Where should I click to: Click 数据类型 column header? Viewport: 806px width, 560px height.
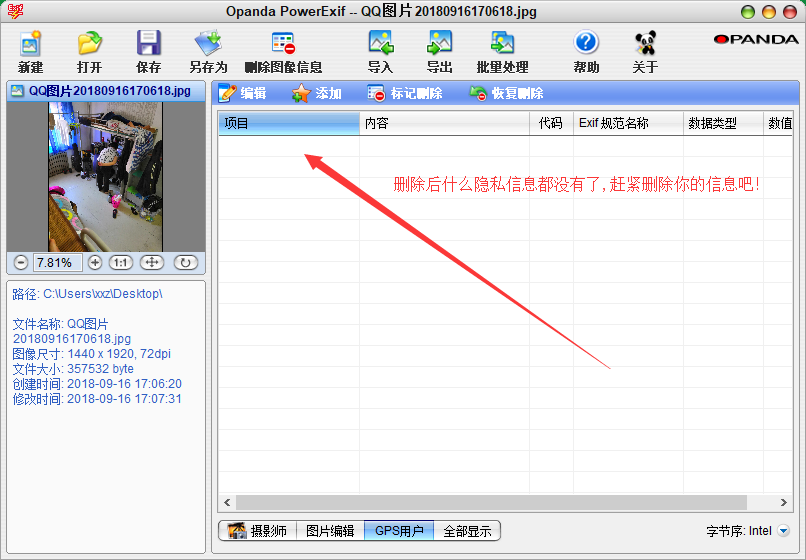coord(723,123)
